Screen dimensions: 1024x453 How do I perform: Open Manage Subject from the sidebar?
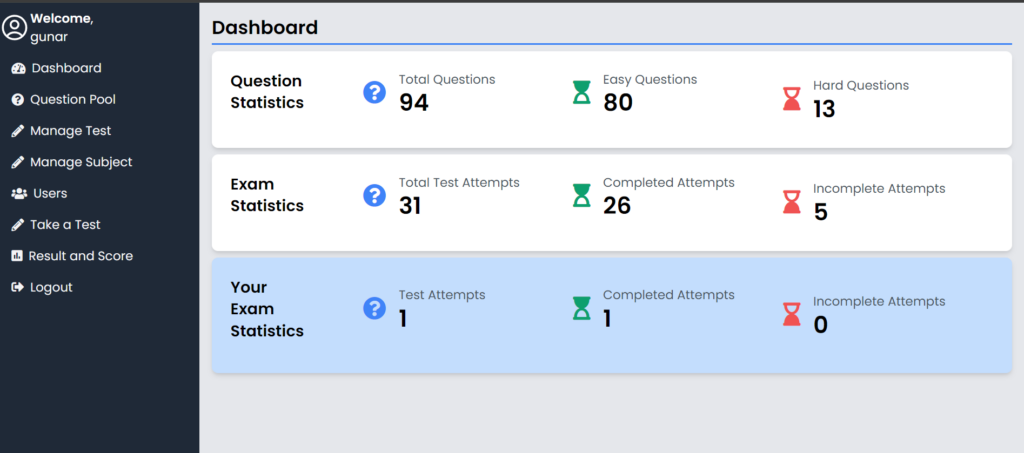[81, 162]
